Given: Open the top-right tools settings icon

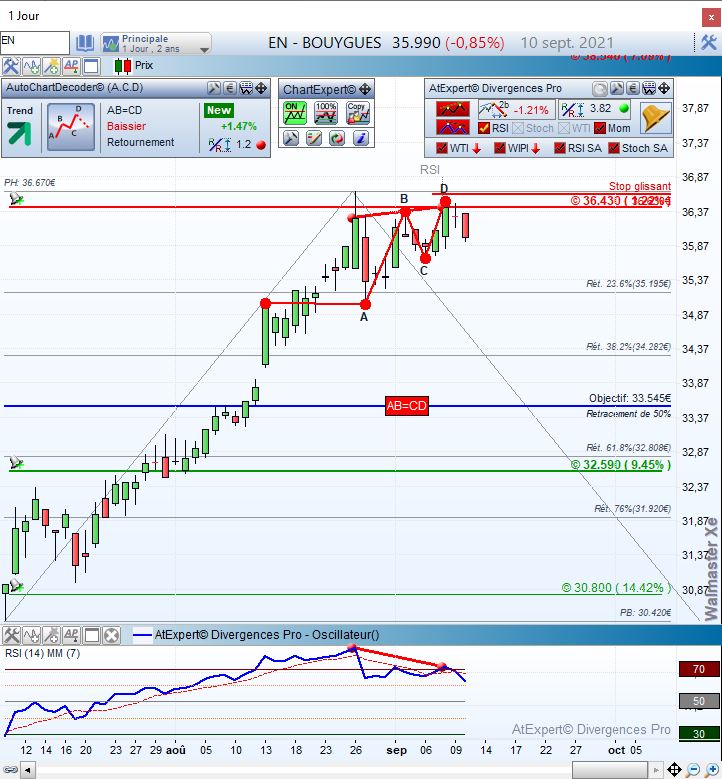Looking at the screenshot, I should tap(709, 43).
